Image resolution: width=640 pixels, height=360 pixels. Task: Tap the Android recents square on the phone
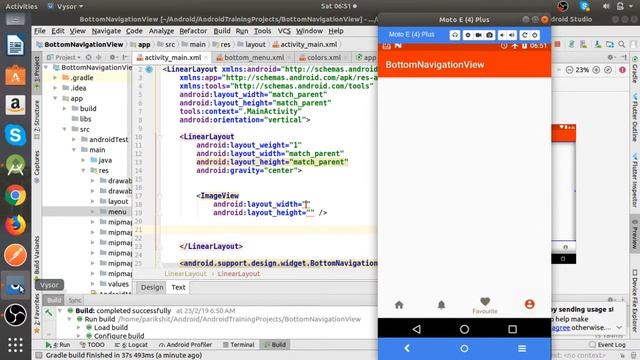[x=512, y=329]
